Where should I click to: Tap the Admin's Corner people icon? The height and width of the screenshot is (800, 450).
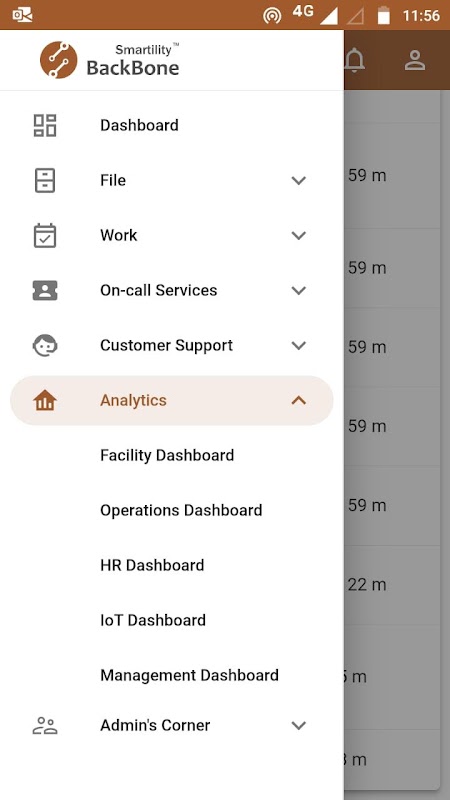tap(45, 726)
